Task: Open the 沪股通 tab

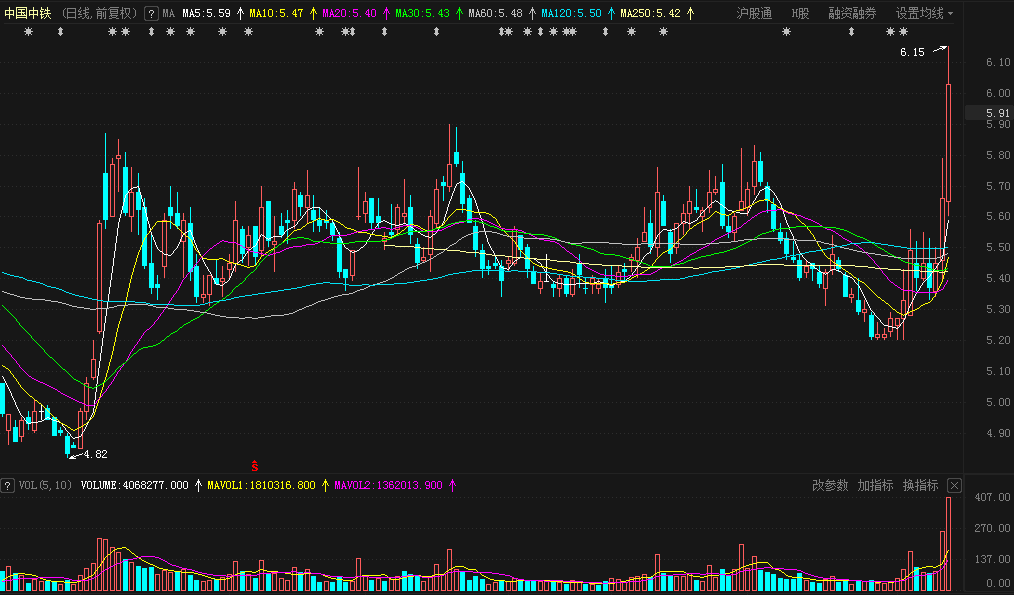Action: tap(754, 14)
